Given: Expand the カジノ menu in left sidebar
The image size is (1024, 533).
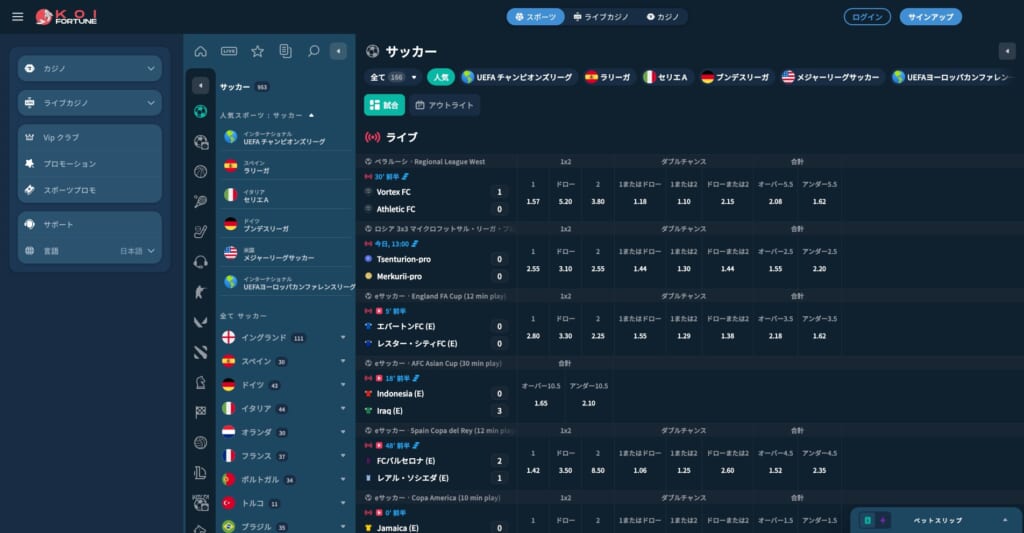Looking at the screenshot, I should click(90, 68).
